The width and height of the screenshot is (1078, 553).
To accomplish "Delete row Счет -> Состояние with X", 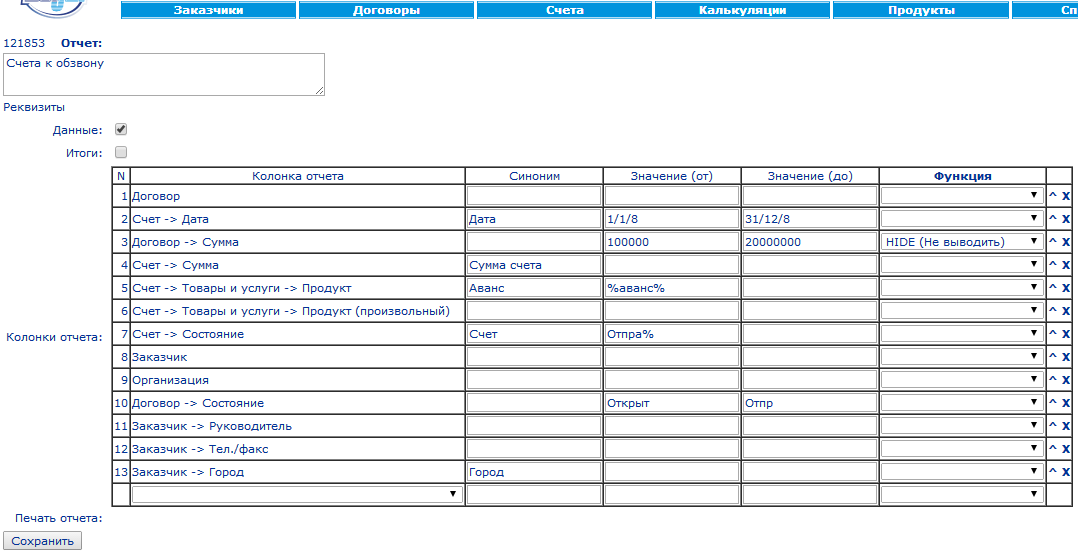I will pyautogui.click(x=1066, y=334).
